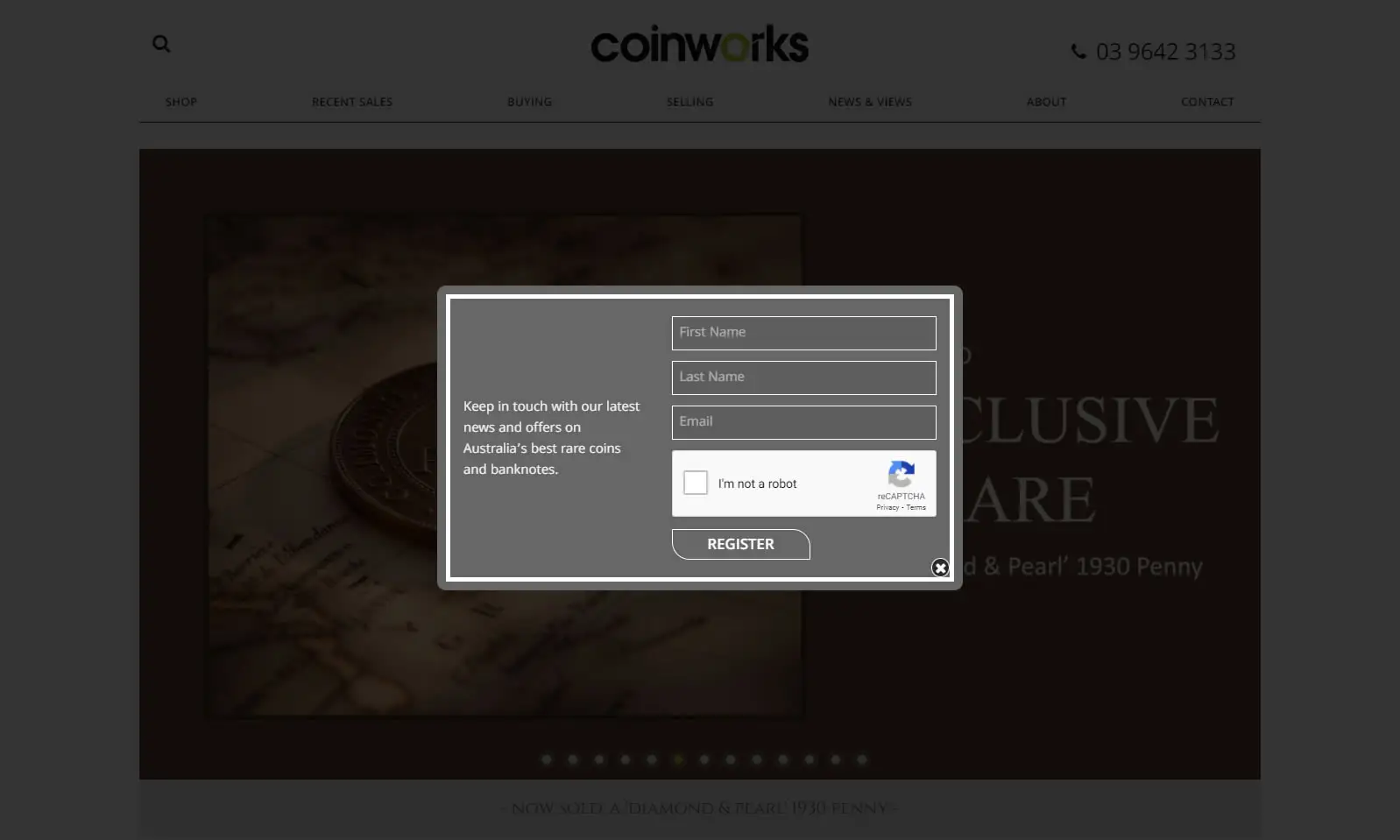
Task: Navigate to Selling menu item
Action: 689,102
